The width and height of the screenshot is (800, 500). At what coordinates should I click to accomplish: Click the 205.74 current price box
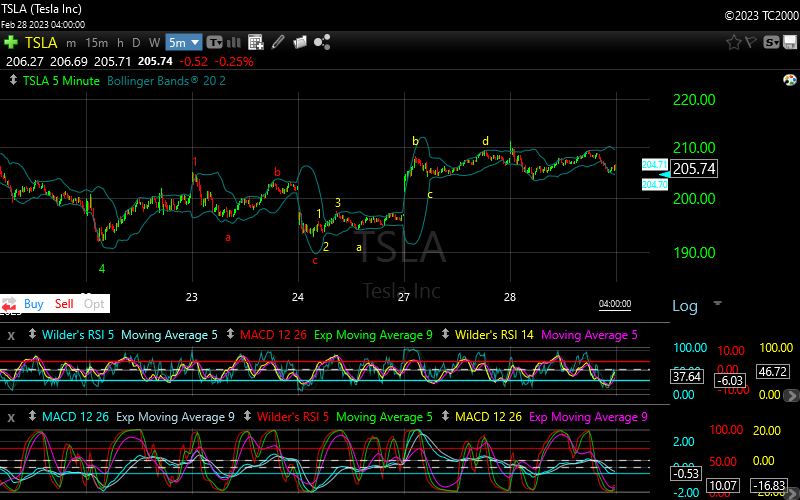pyautogui.click(x=694, y=169)
